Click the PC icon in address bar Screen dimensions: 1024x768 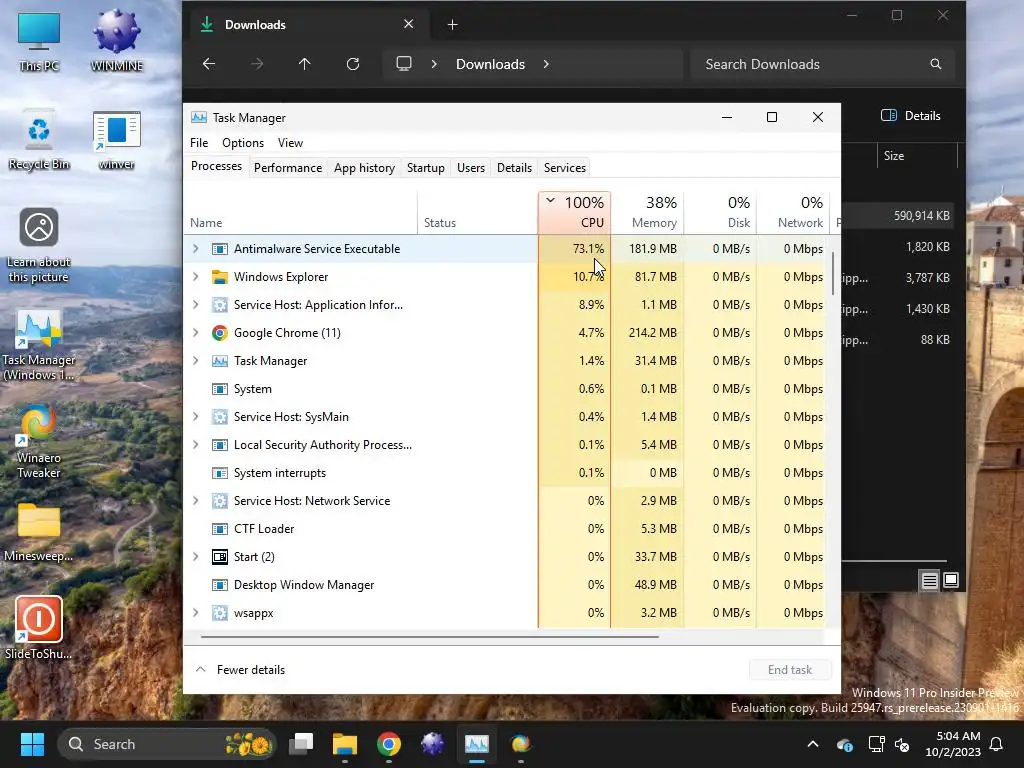[404, 63]
